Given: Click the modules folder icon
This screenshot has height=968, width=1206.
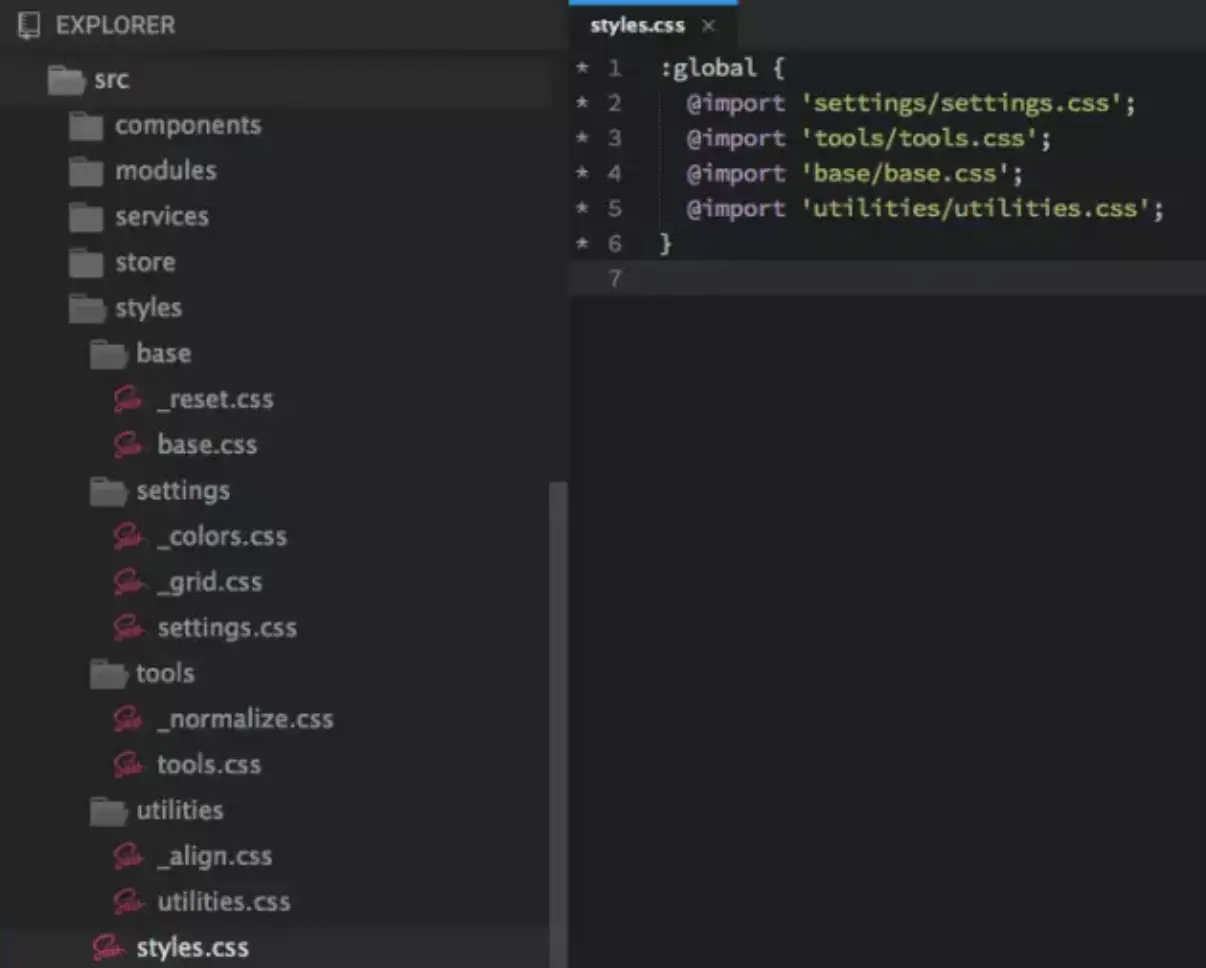Looking at the screenshot, I should (87, 171).
